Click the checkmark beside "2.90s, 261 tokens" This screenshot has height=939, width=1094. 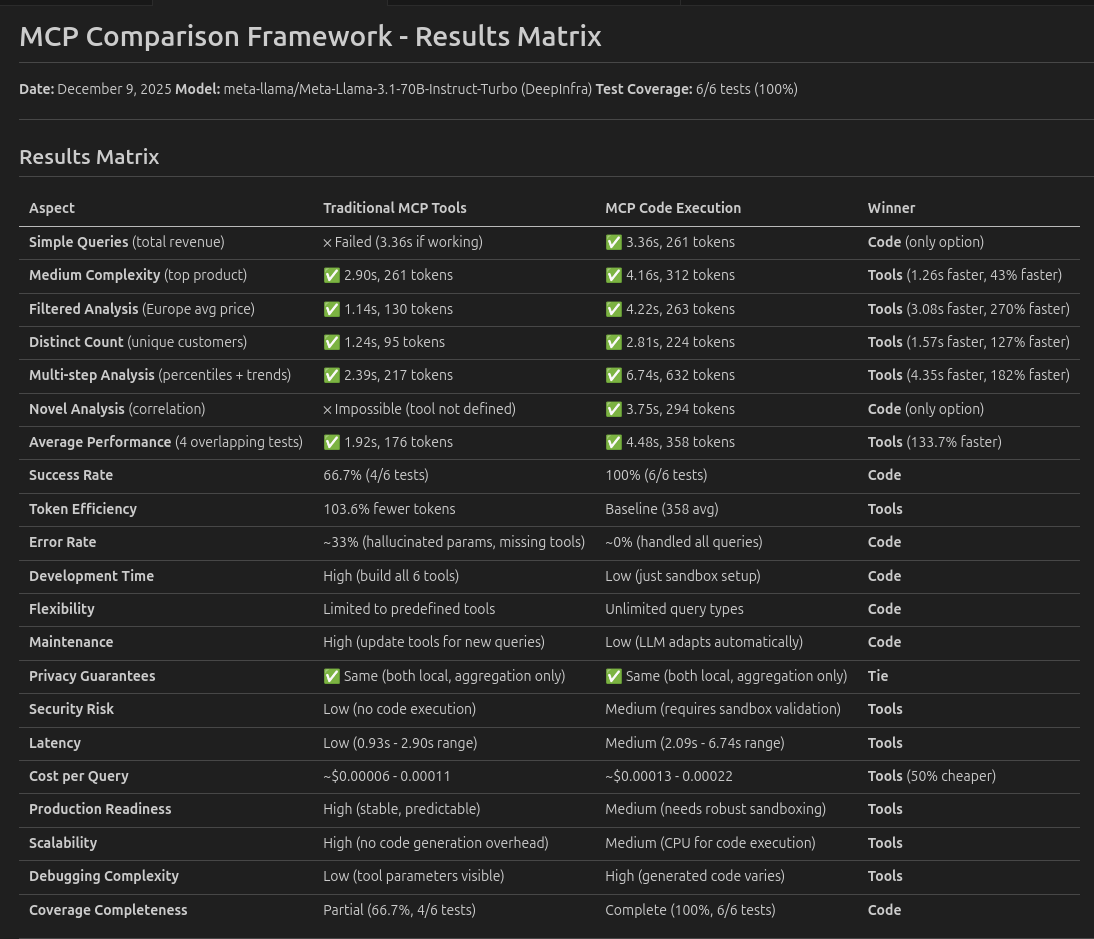coord(331,275)
